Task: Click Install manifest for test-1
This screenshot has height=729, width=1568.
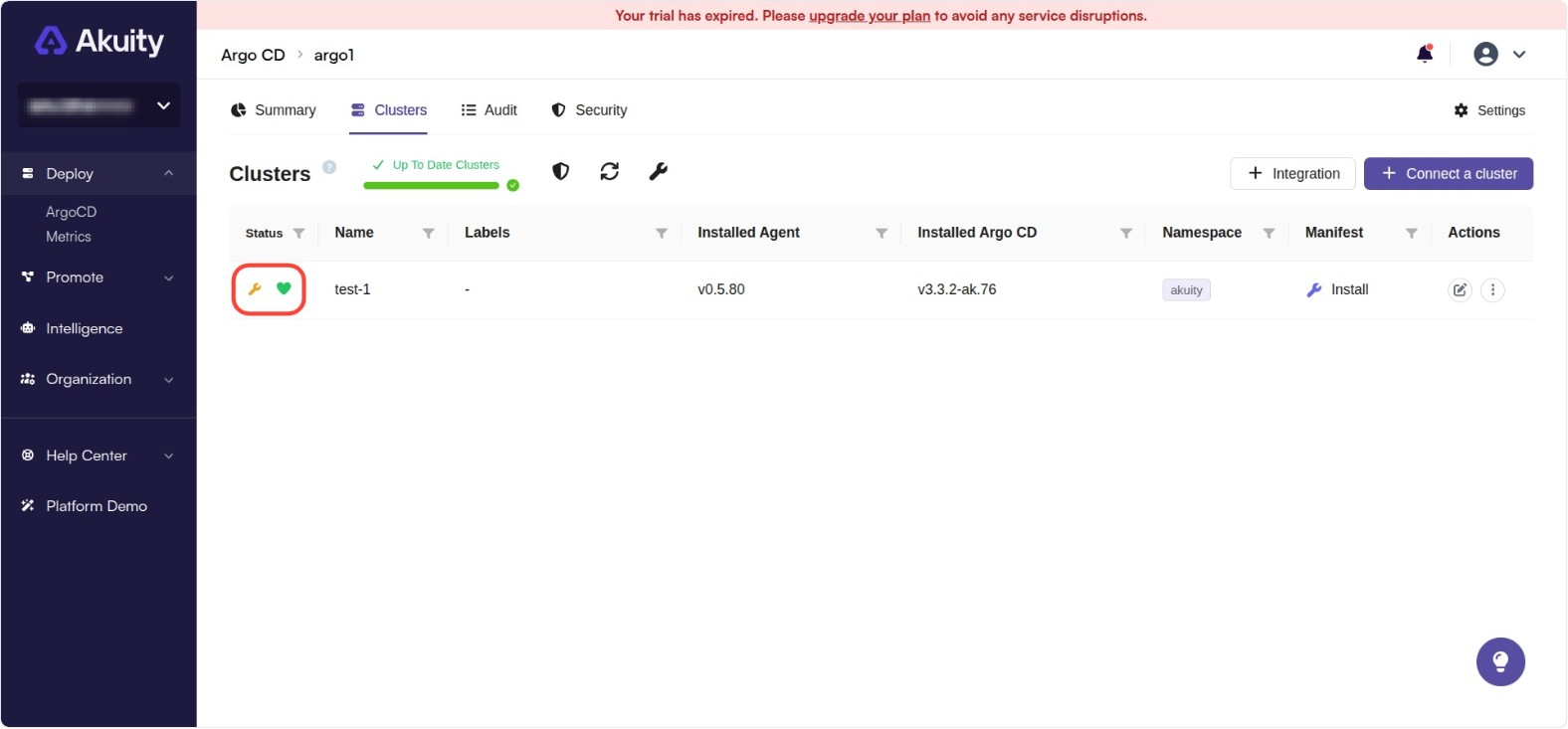Action: tap(1337, 289)
